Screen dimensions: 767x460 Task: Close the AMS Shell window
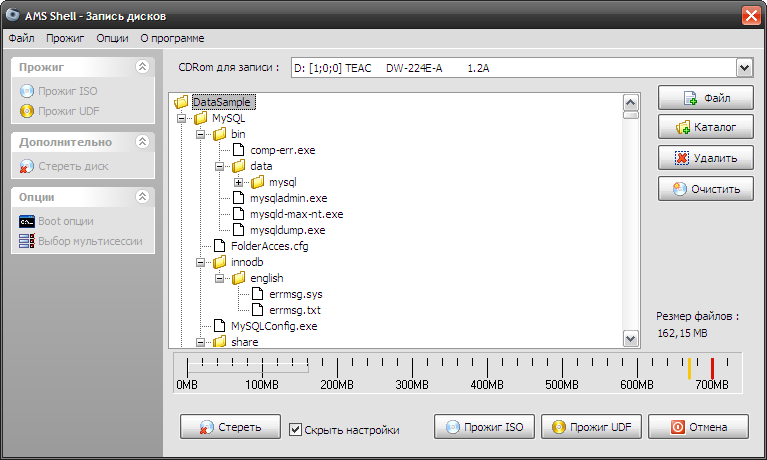coord(751,15)
